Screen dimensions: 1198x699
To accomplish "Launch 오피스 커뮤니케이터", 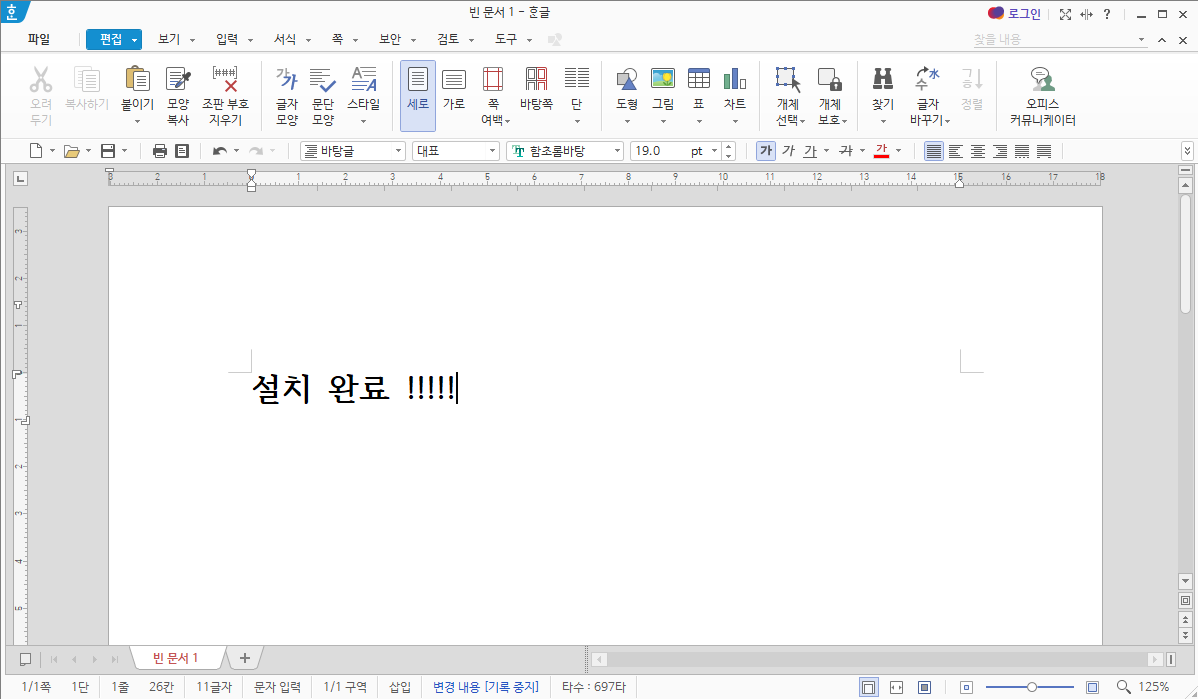I will click(x=1042, y=95).
